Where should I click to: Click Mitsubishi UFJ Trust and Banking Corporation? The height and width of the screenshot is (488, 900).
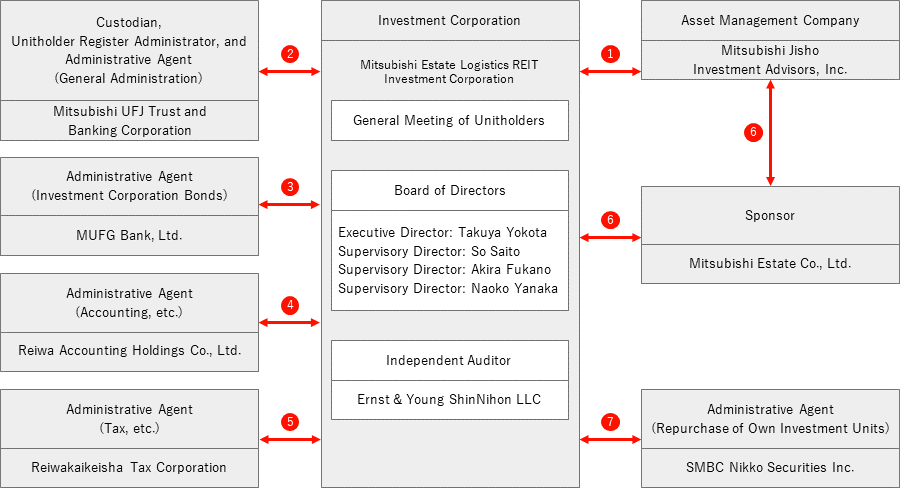click(x=129, y=121)
